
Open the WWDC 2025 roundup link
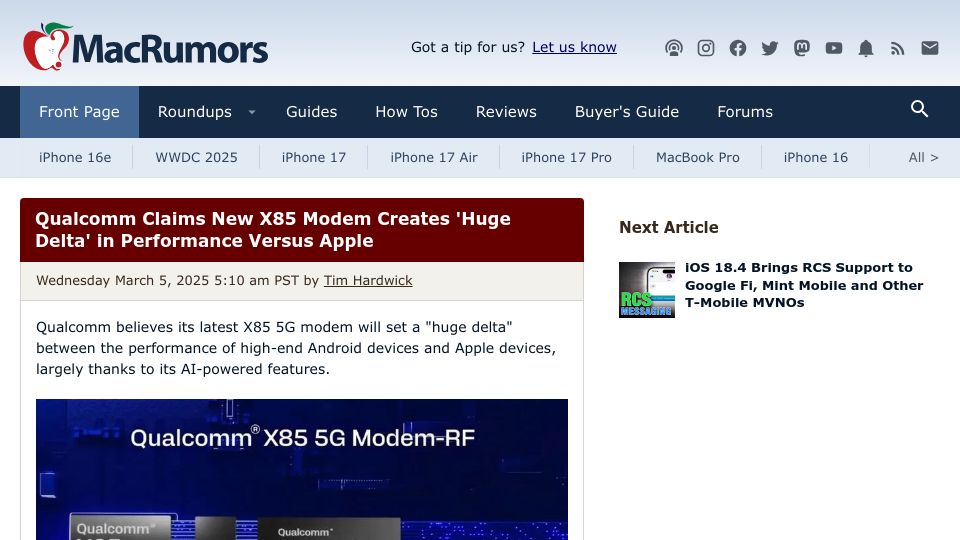click(197, 157)
